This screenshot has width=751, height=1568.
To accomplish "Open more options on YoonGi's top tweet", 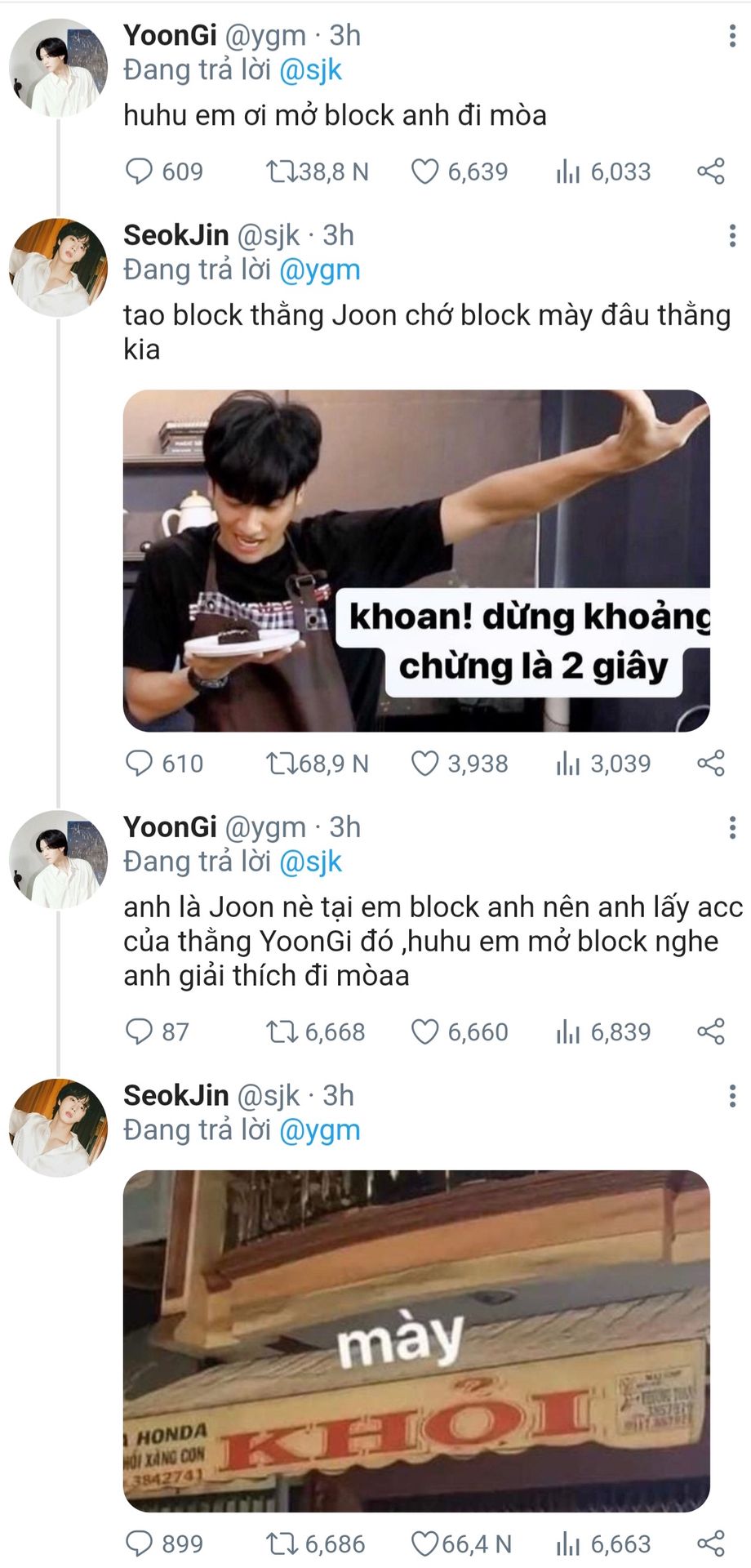I will 732,36.
